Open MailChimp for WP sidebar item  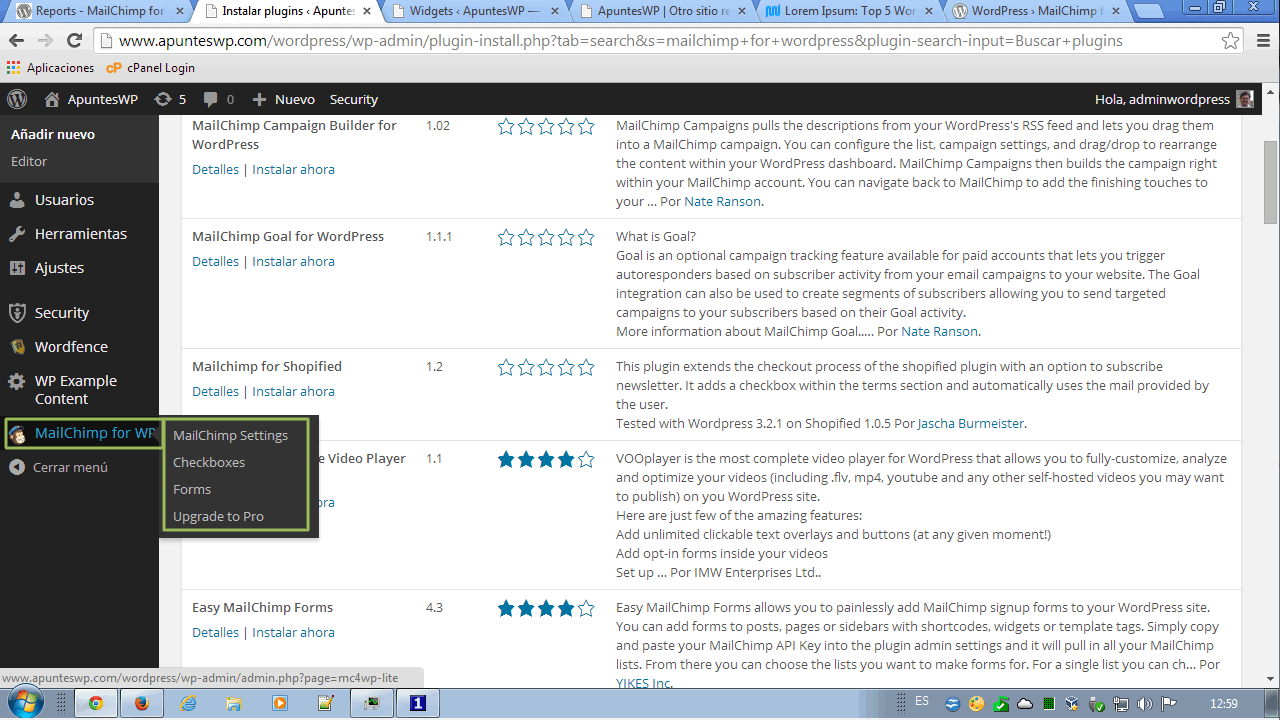pyautogui.click(x=82, y=433)
